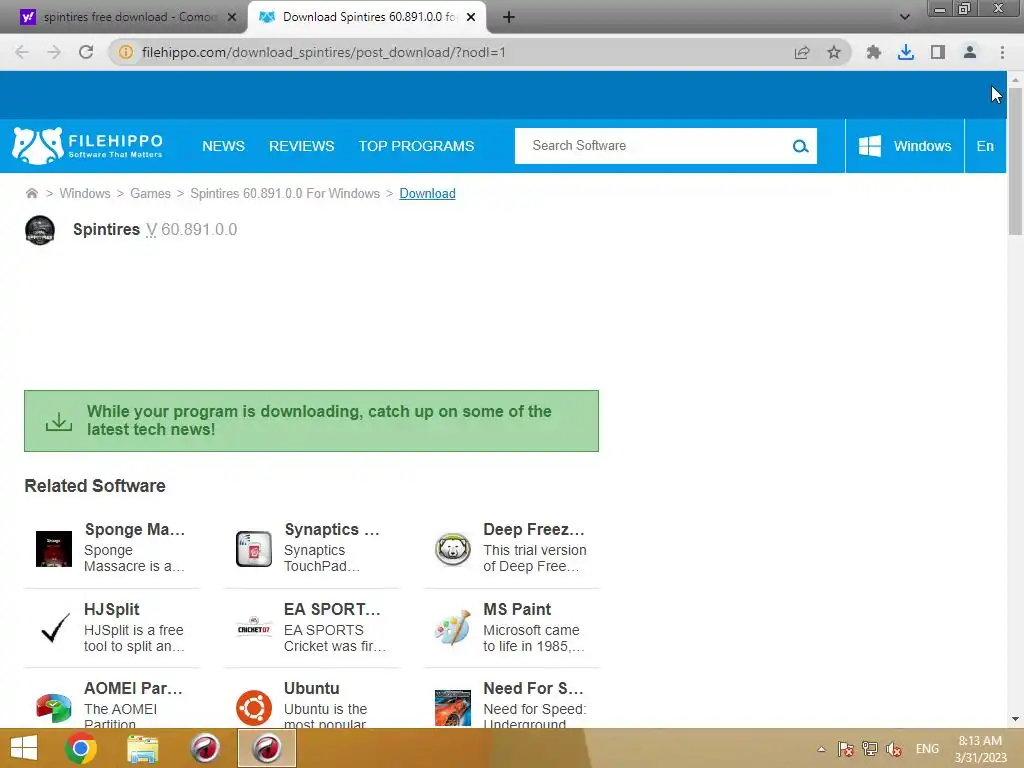Click the EA SPORTS Cricket icon
Screen dimensions: 1024x768
pos(253,628)
